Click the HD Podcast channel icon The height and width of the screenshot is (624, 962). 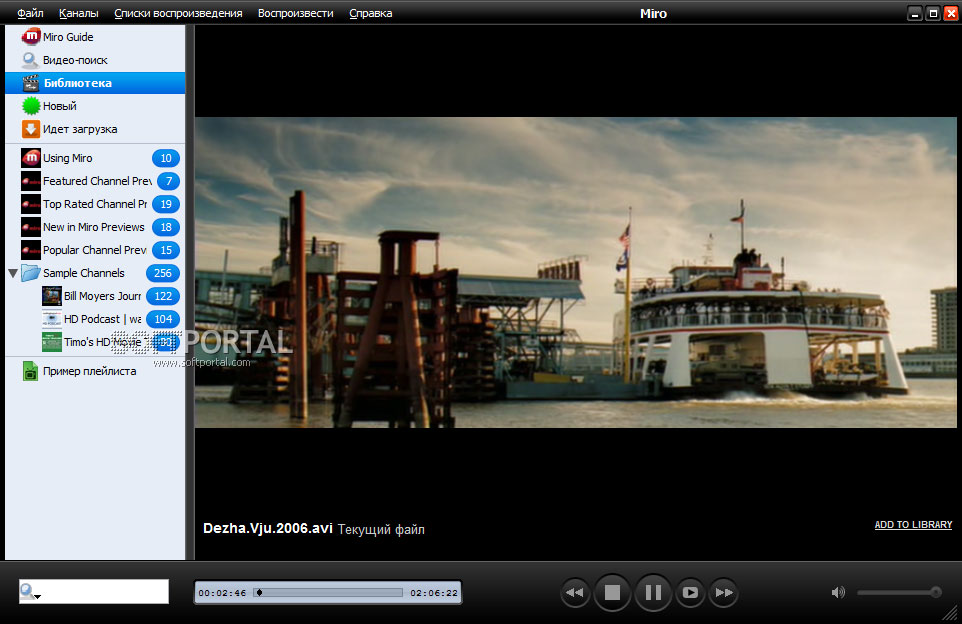52,319
